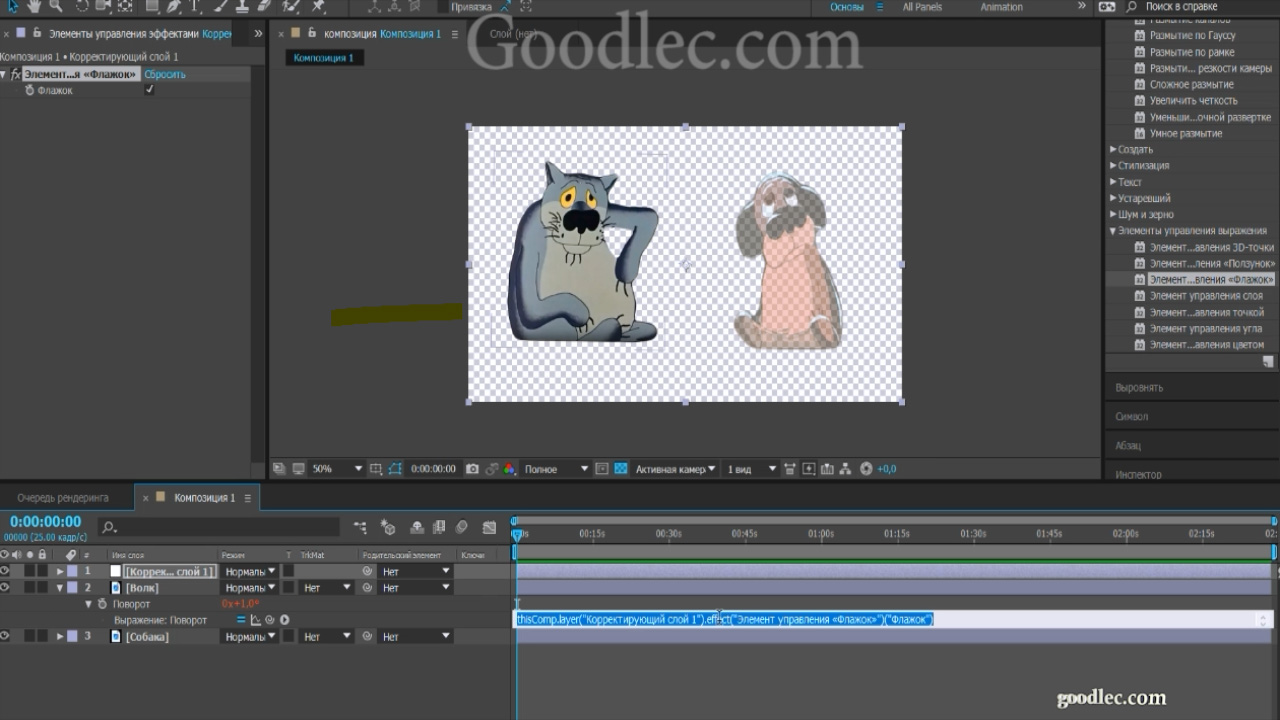The image size is (1280, 720).
Task: Open 1 вид view layout dropdown
Action: [752, 469]
